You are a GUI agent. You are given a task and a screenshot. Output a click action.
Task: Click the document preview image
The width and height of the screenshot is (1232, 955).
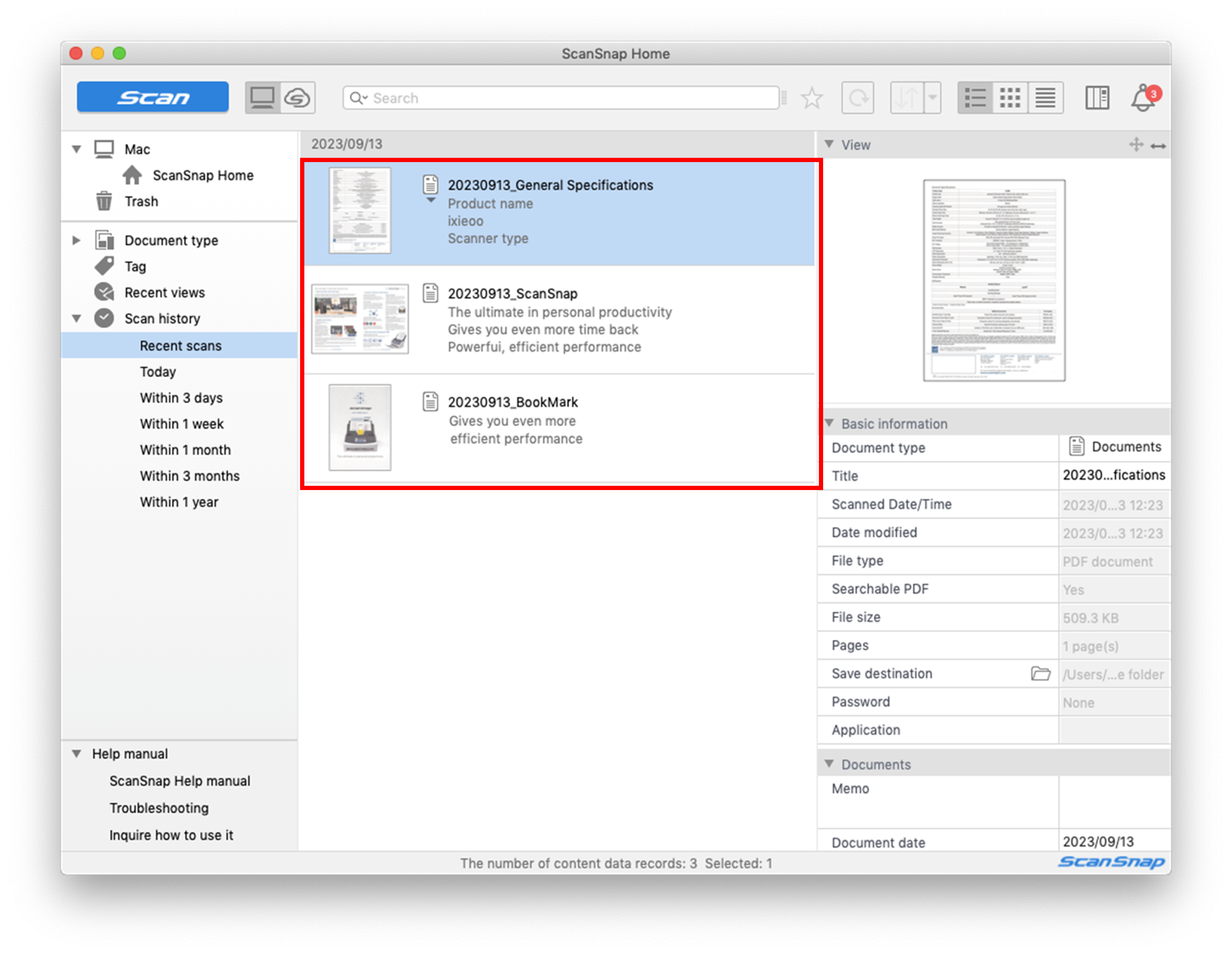(x=994, y=281)
